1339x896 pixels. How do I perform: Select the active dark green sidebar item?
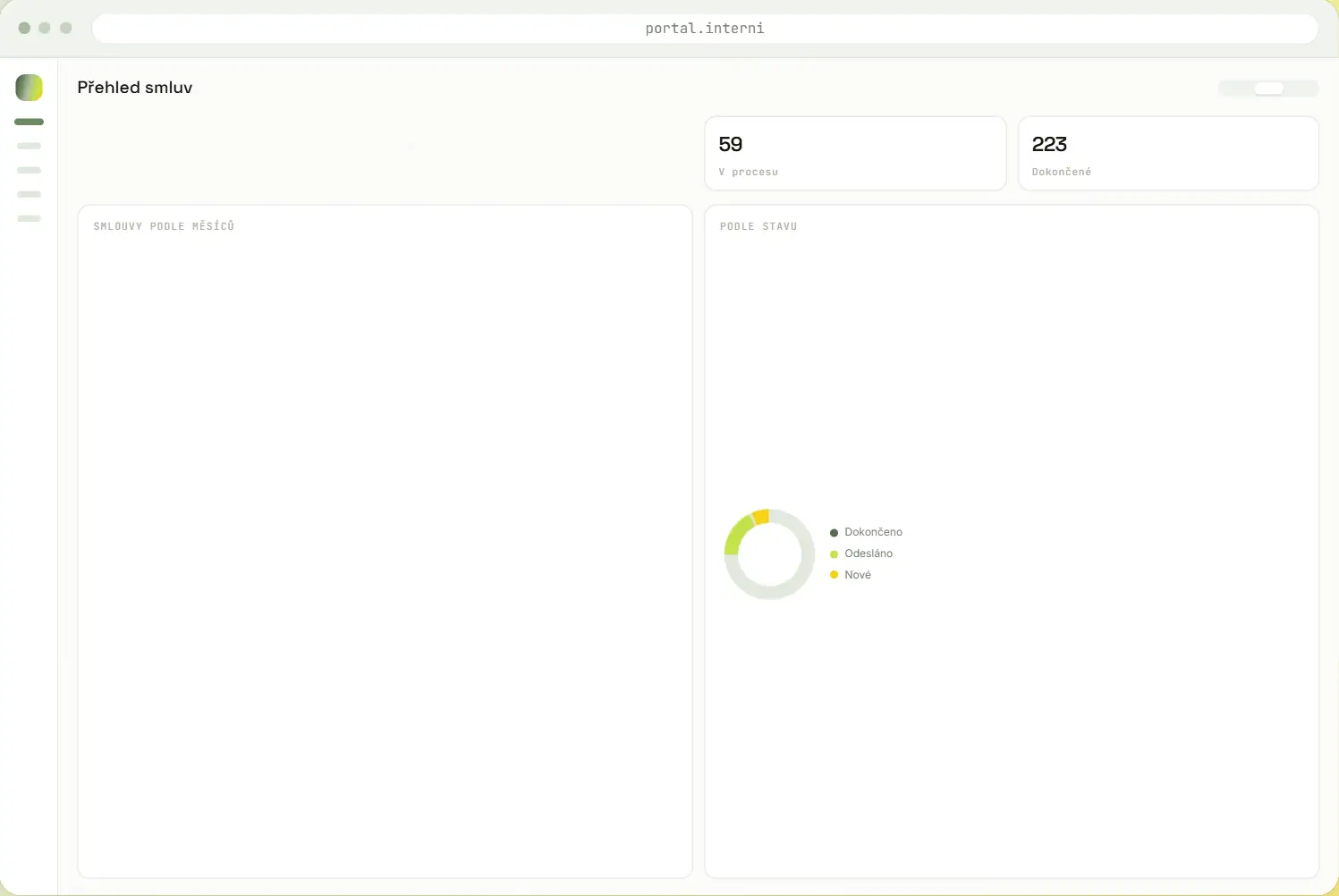coord(29,122)
